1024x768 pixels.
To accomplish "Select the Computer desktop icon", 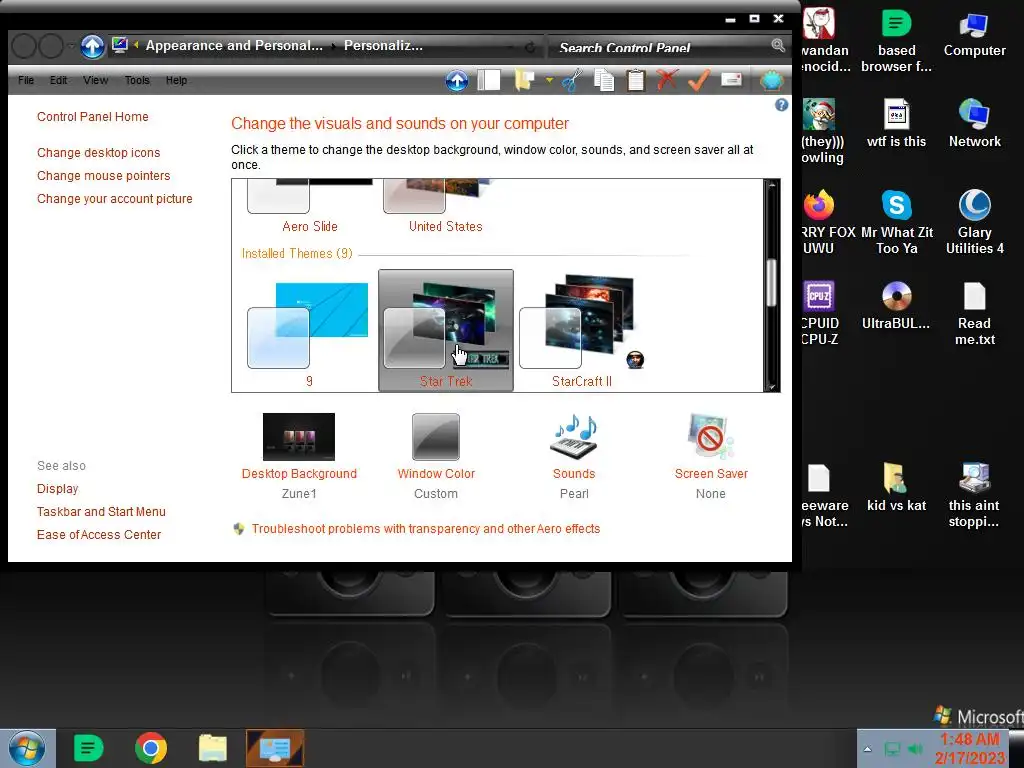I will [x=974, y=35].
